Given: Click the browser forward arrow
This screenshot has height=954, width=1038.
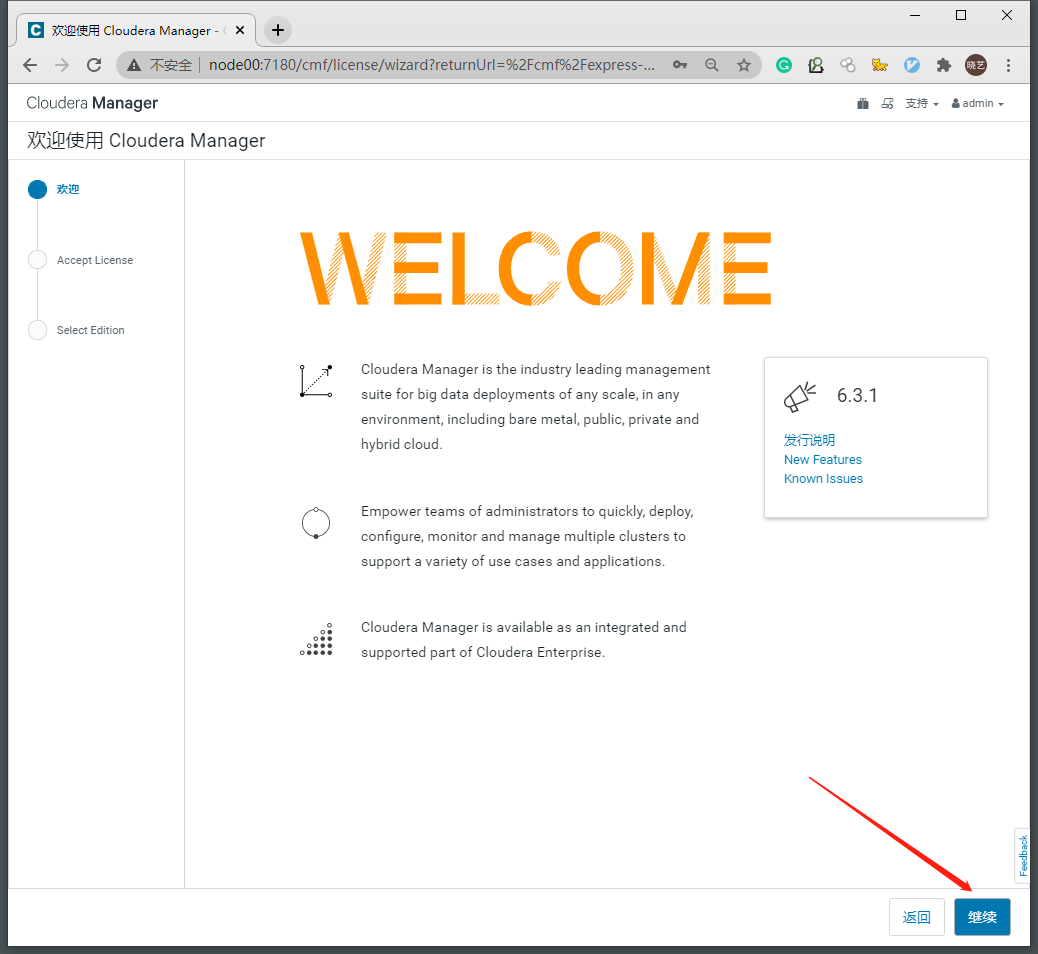Looking at the screenshot, I should tap(62, 65).
